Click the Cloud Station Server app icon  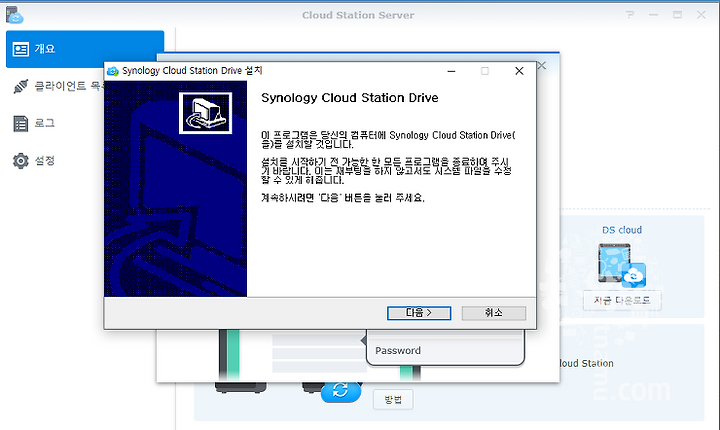click(15, 15)
